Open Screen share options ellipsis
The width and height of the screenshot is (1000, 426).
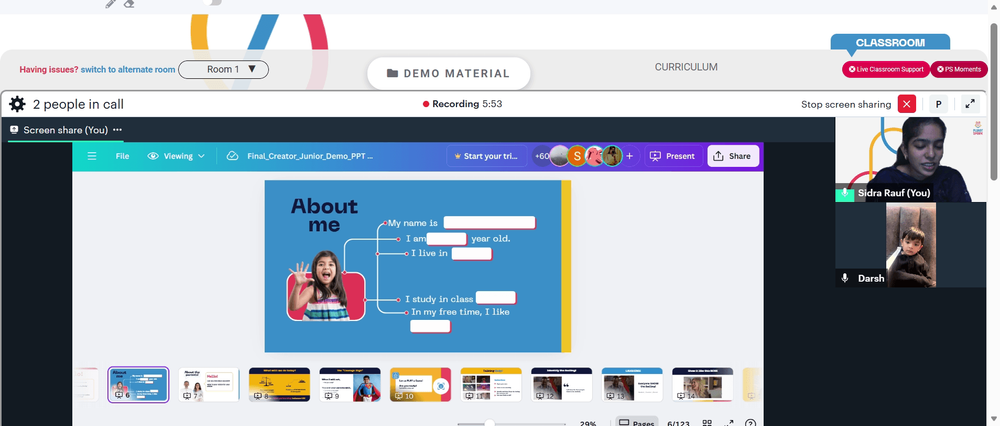(x=117, y=129)
